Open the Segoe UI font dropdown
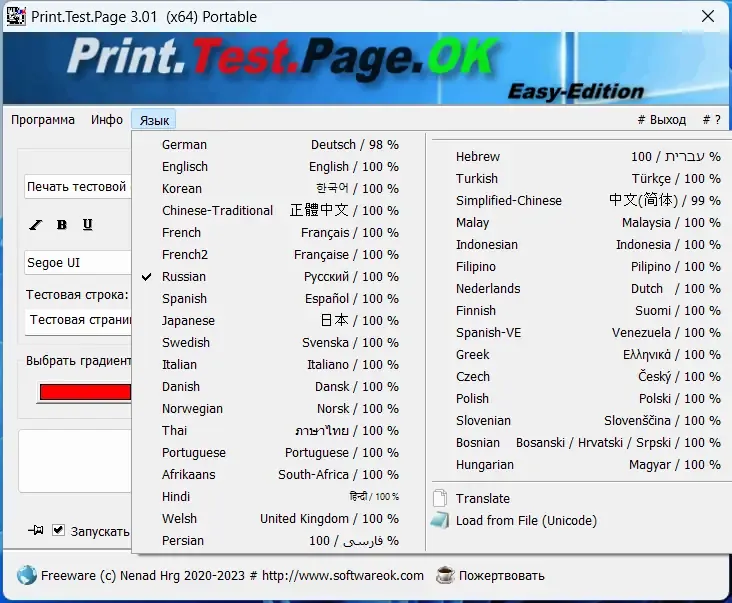 coord(78,263)
